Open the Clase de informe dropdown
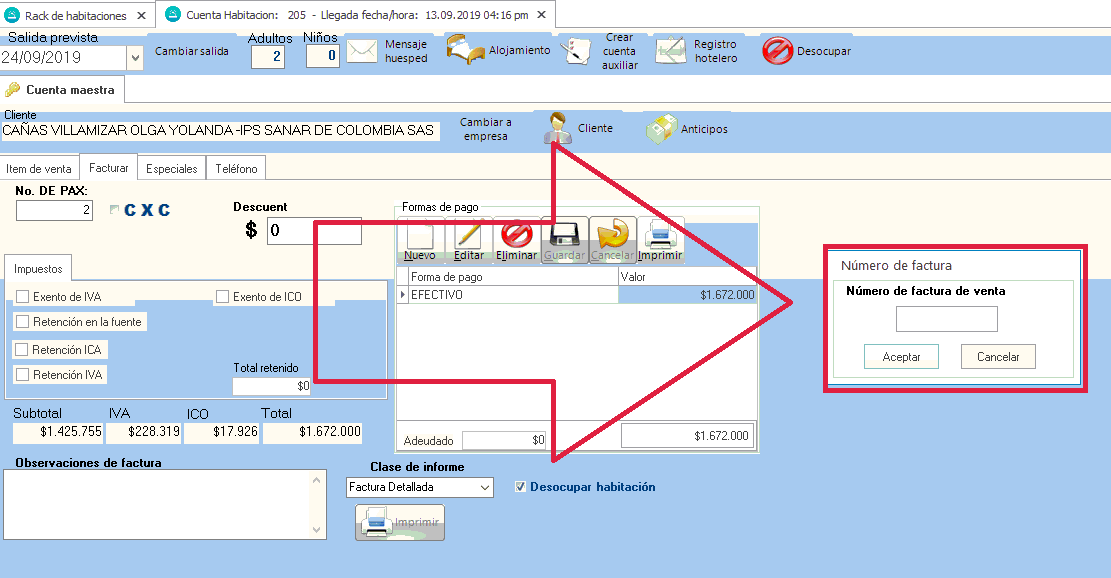The image size is (1111, 578). [x=485, y=488]
